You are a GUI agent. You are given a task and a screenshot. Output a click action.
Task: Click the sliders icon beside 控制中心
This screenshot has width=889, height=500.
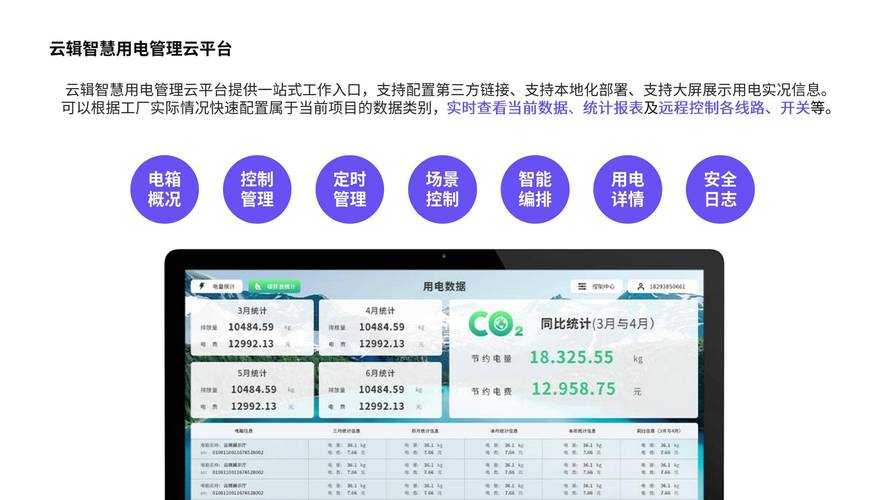[582, 286]
